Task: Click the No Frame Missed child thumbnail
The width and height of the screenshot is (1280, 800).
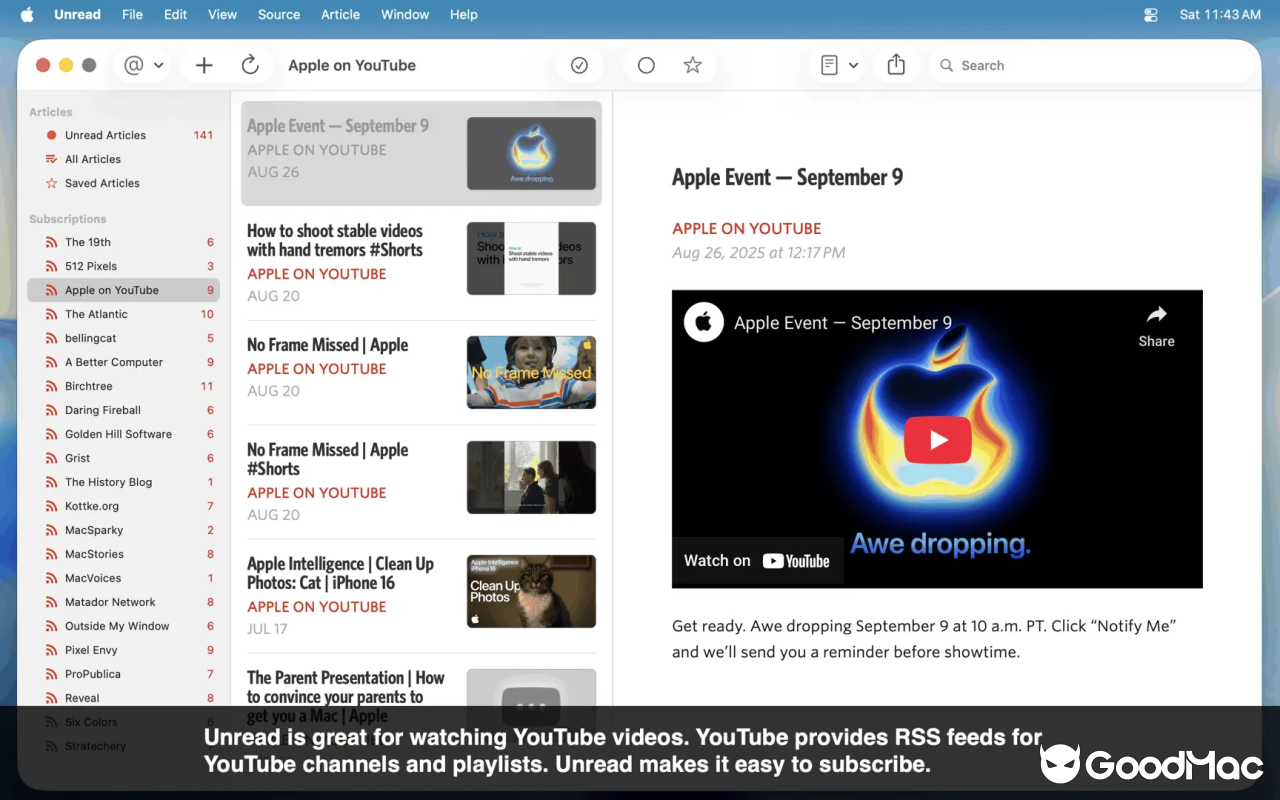Action: coord(531,372)
